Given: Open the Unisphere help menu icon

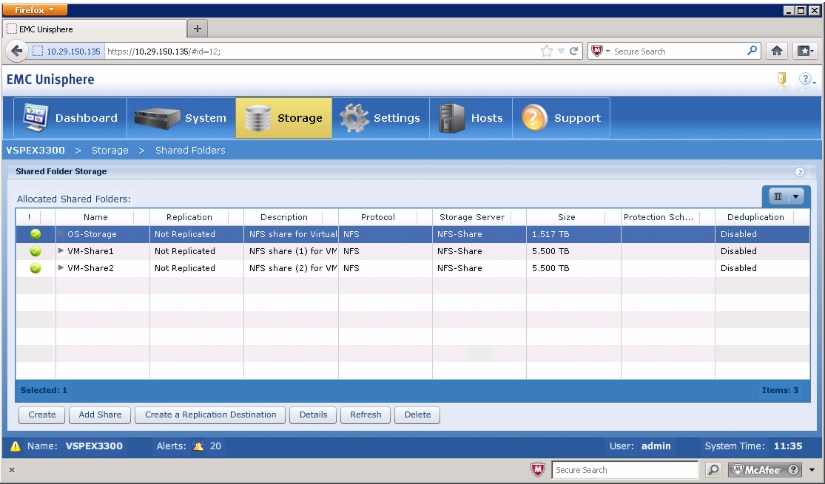Looking at the screenshot, I should (x=806, y=79).
